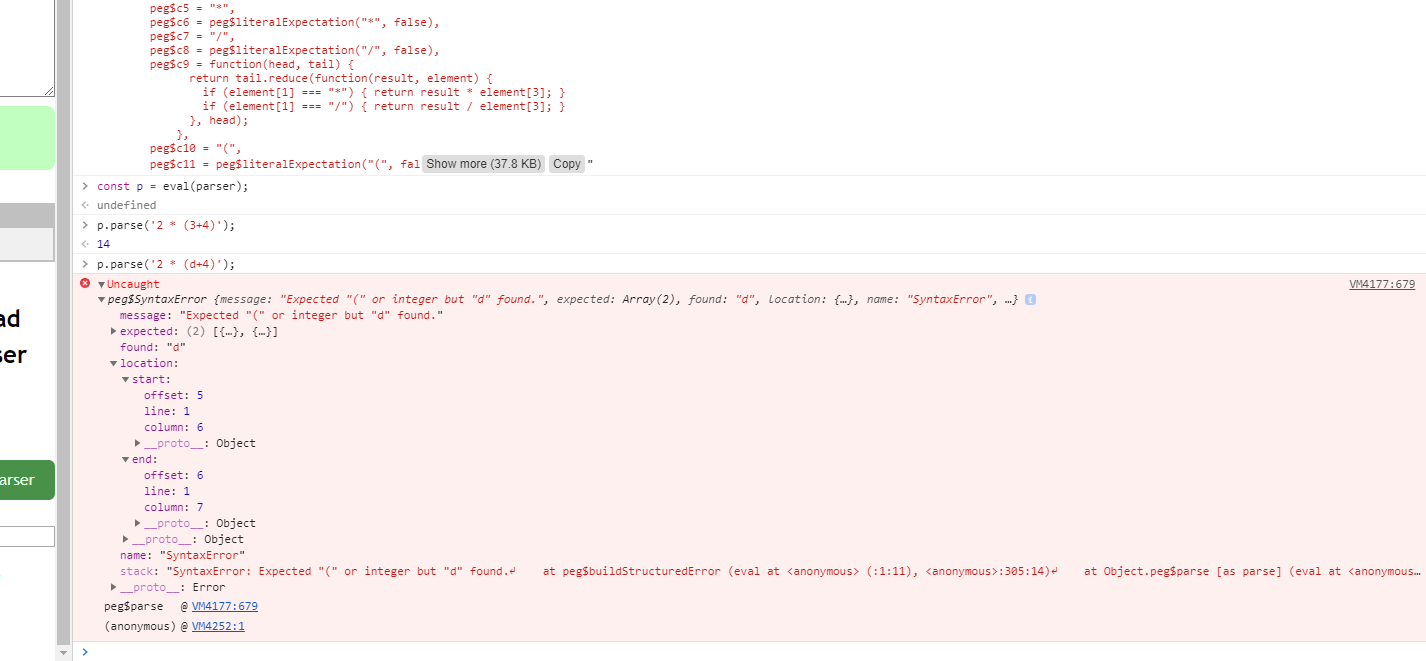
Task: Click the green parser button on the page
Action: pos(27,479)
